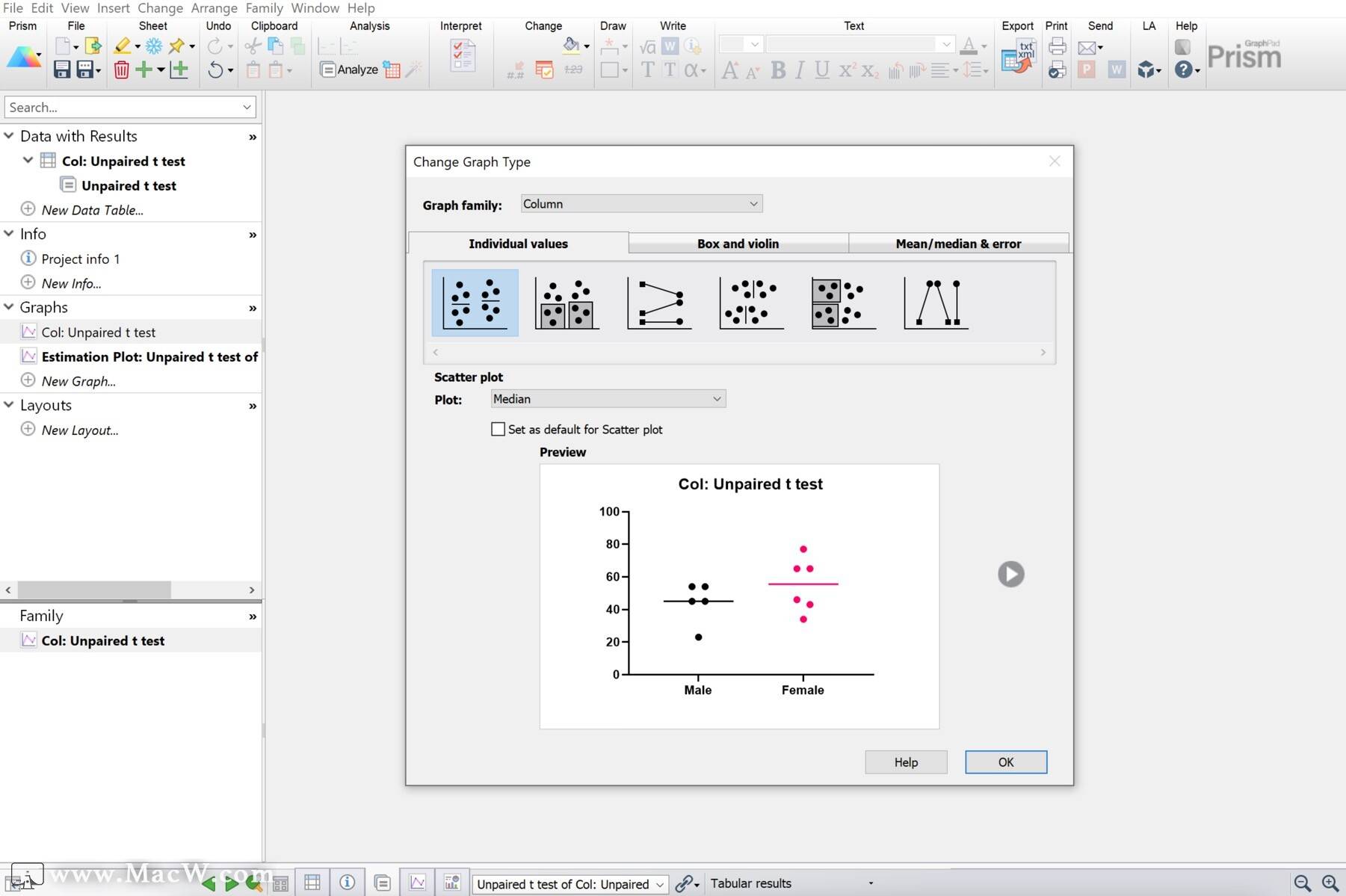Click the blue Freeze sheet snowflake icon
The height and width of the screenshot is (896, 1346).
[x=153, y=46]
